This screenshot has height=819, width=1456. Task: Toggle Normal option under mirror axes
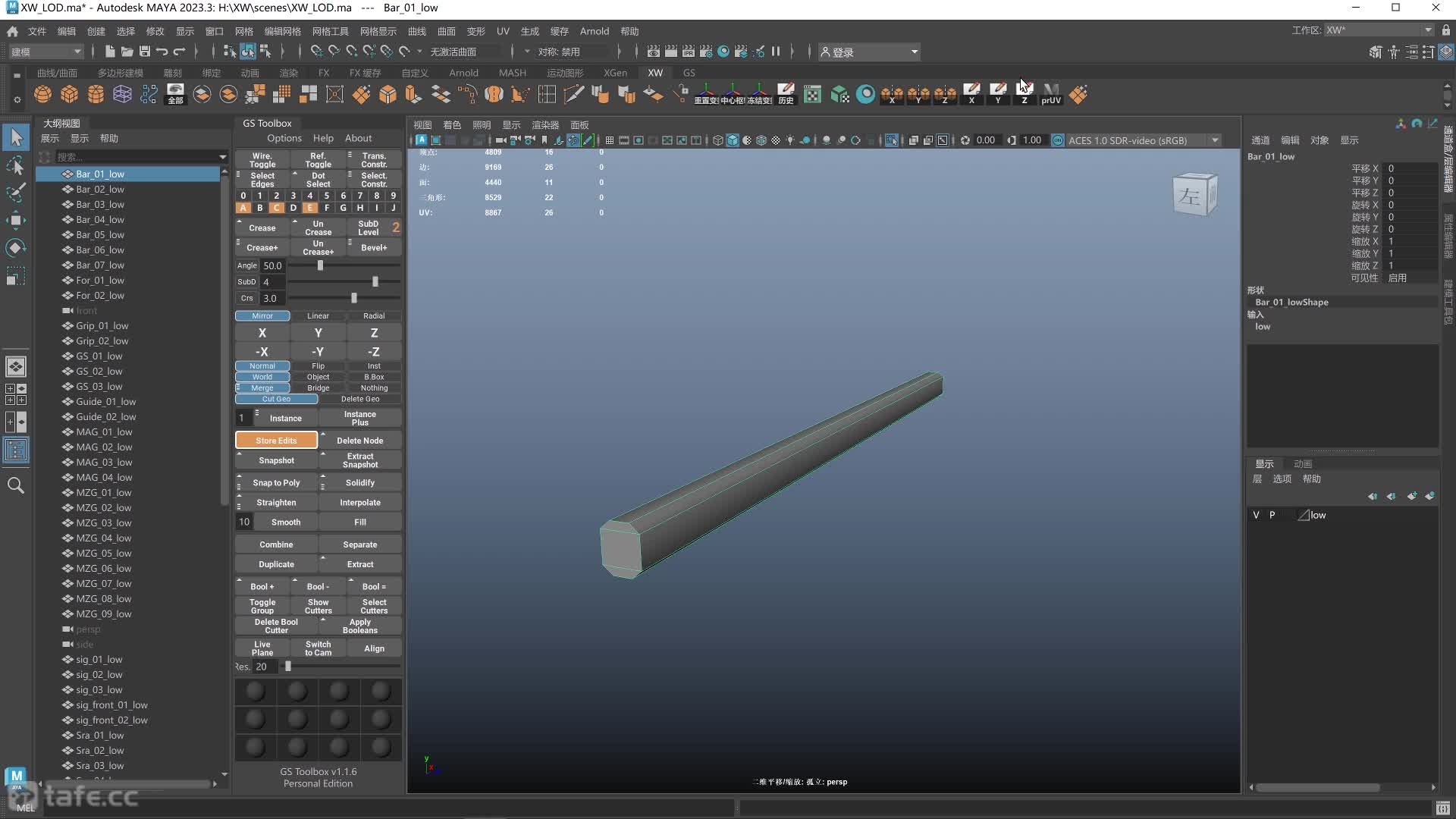262,366
